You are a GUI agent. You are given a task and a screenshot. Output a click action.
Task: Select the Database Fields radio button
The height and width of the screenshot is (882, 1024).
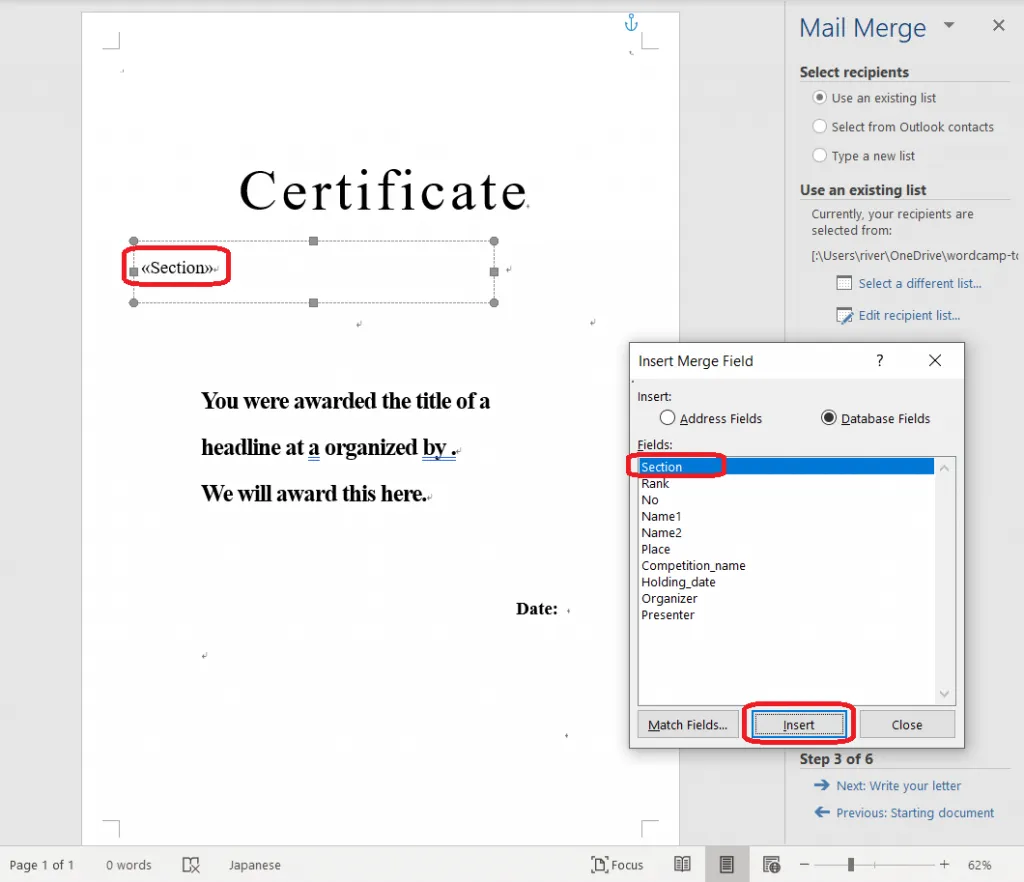[x=828, y=418]
